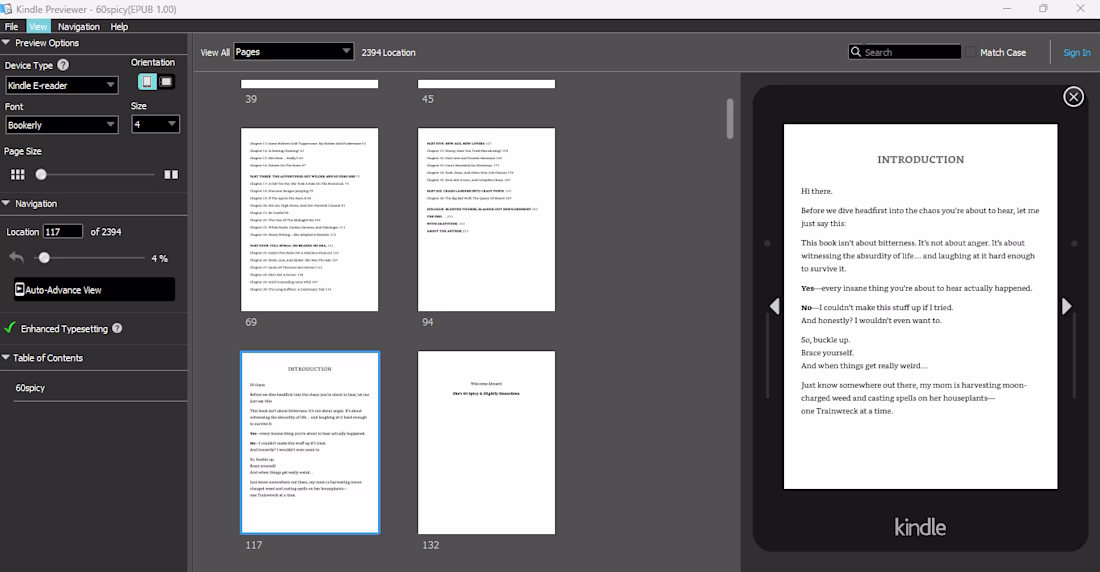This screenshot has height=572, width=1100.
Task: Click the 'of 2394' location total text
Action: coord(106,232)
